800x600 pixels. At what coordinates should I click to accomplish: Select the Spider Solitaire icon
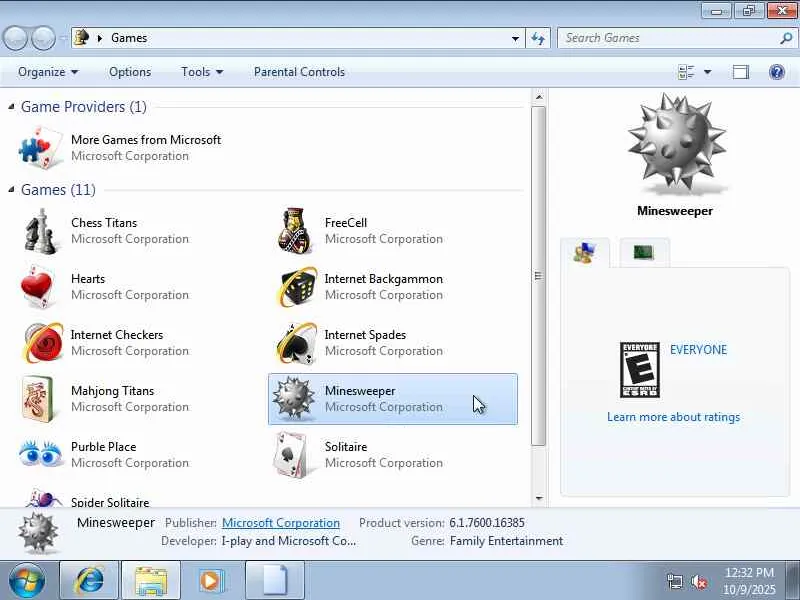pos(42,498)
